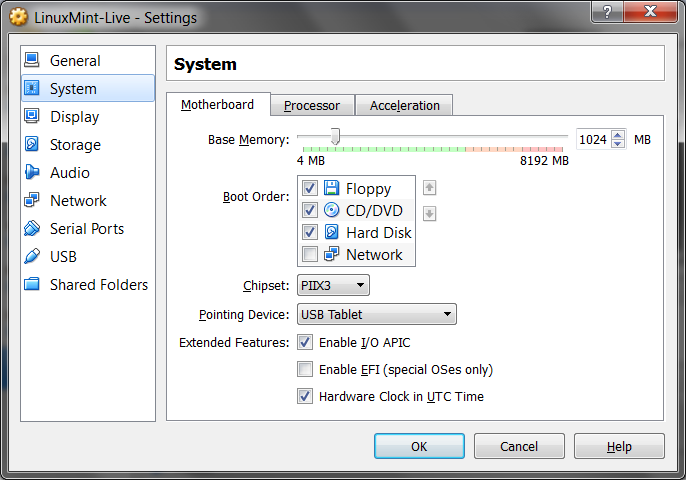Image resolution: width=686 pixels, height=480 pixels.
Task: Click the Audio speaker icon in sidebar
Action: click(32, 172)
